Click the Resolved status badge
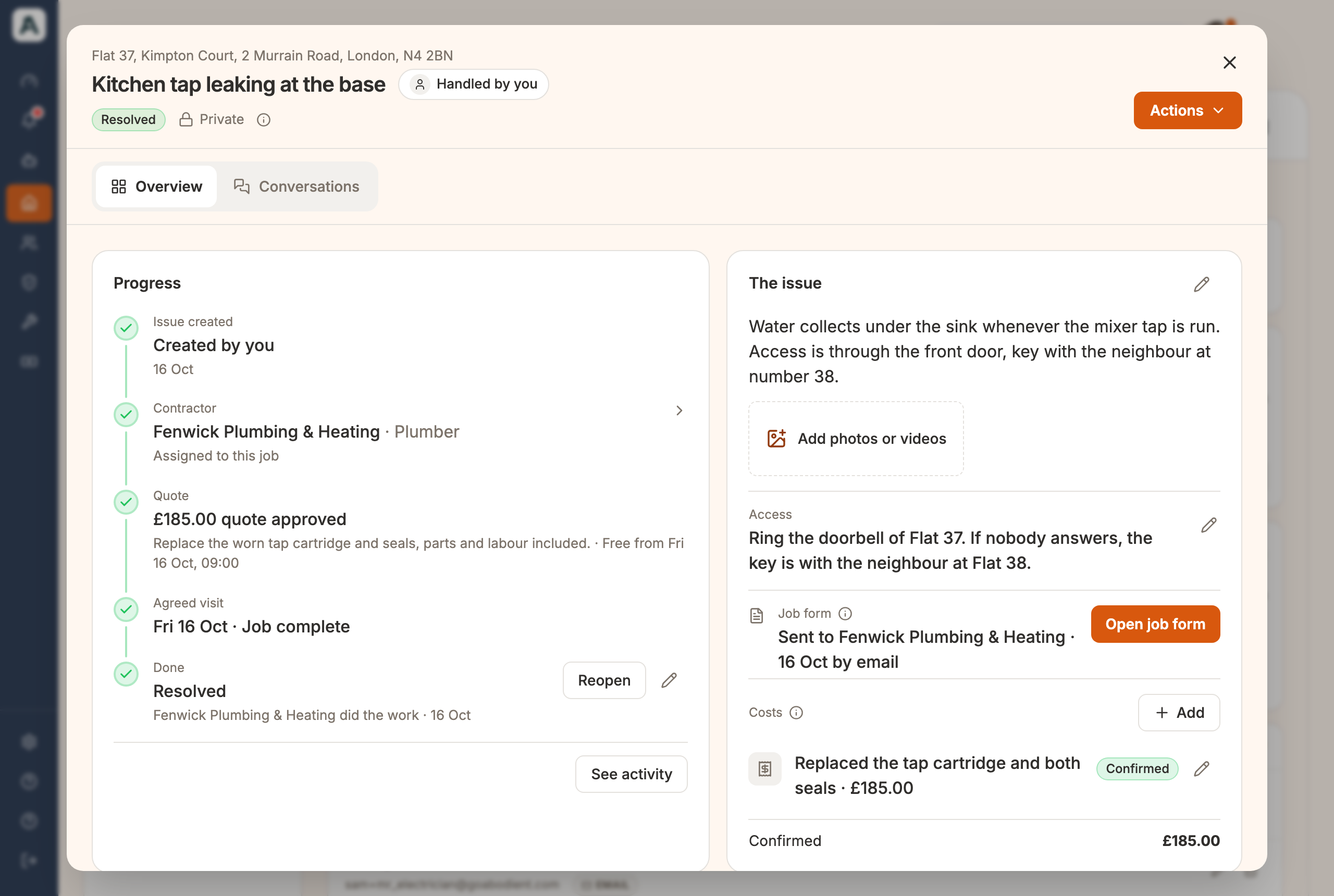Viewport: 1334px width, 896px height. click(x=129, y=119)
